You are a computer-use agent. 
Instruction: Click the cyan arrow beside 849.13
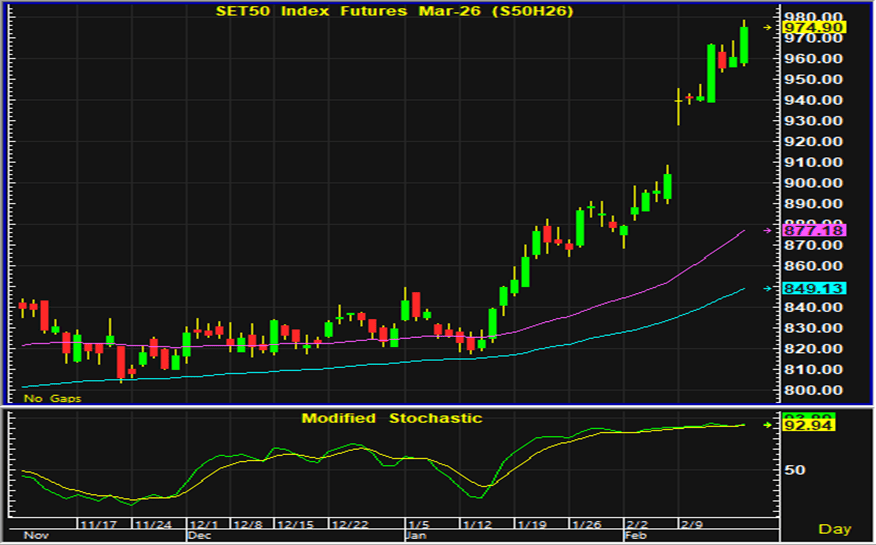pos(769,289)
